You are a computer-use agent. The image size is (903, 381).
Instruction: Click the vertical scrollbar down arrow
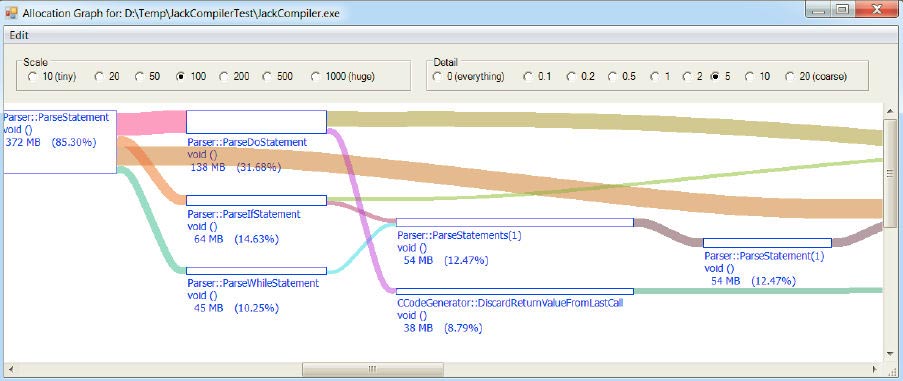890,355
